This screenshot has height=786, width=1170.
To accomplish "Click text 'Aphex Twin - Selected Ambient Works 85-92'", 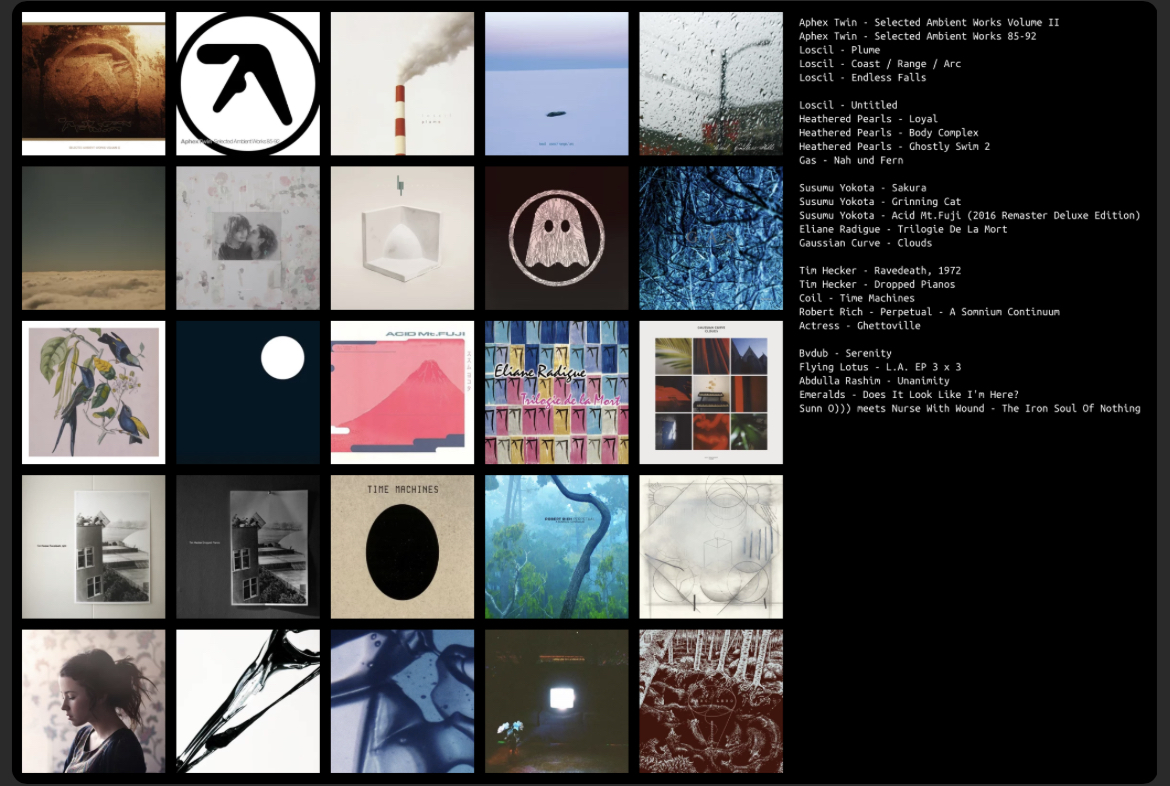I will [x=917, y=36].
